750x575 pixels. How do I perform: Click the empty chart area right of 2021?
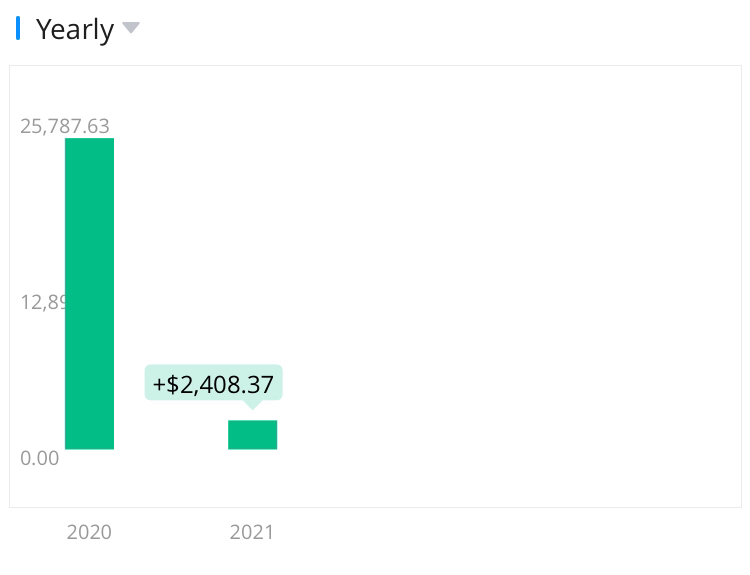[x=500, y=300]
